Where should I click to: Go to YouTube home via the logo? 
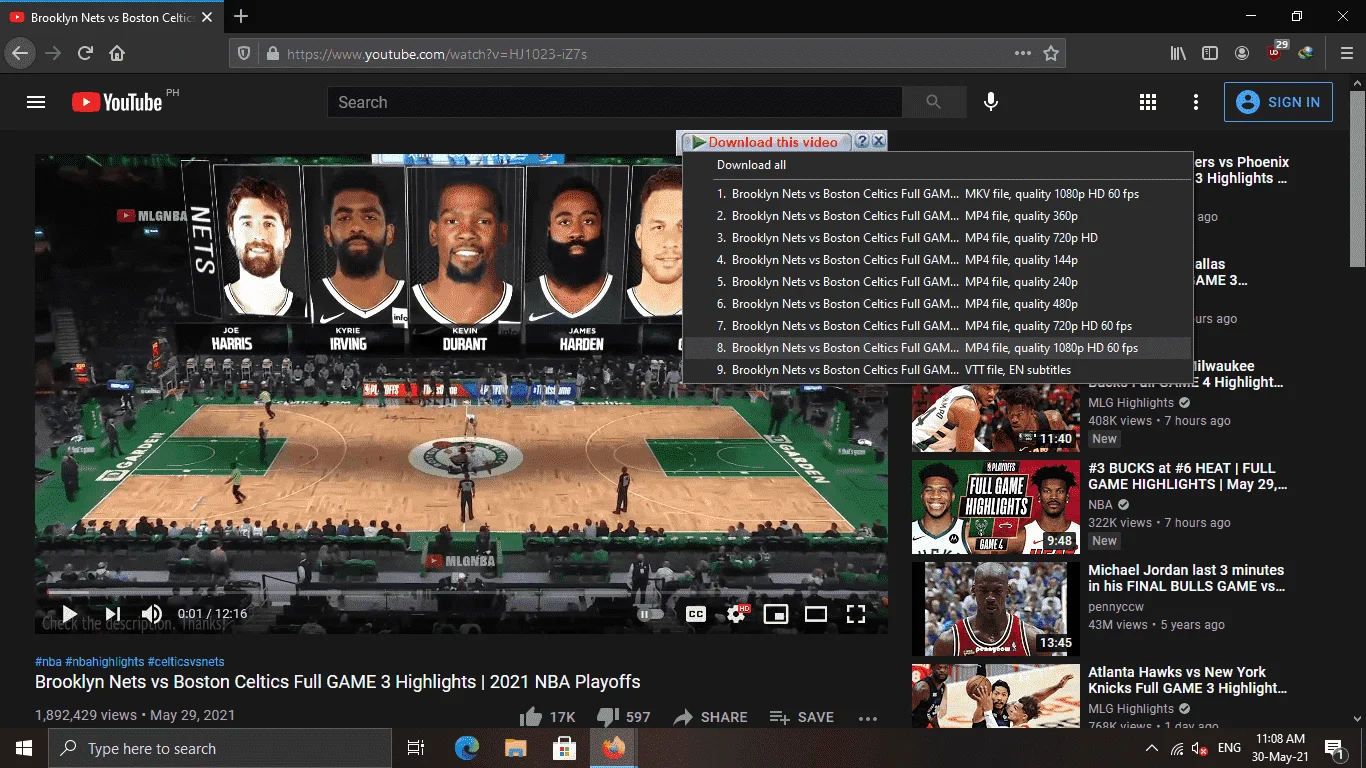click(117, 102)
